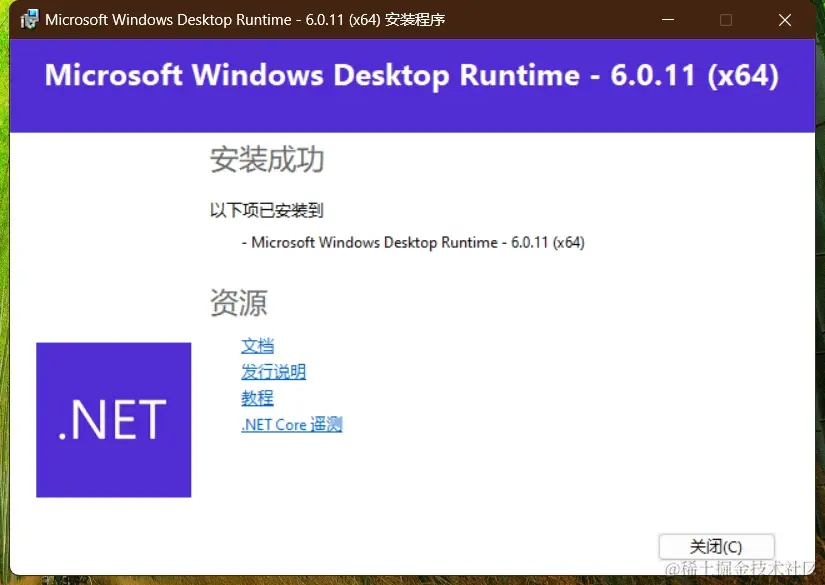
Task: Open the .NET Core 遥测 link
Action: pos(292,424)
